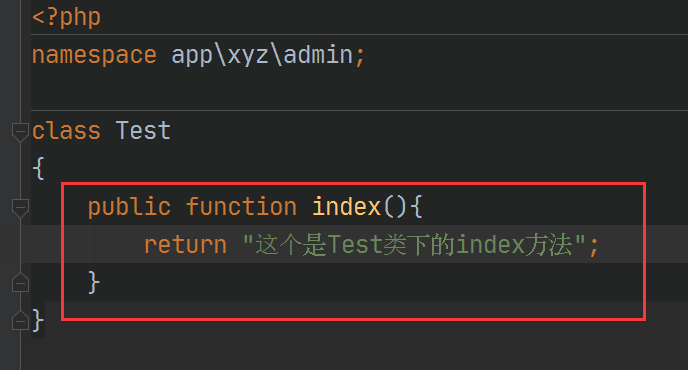Click the parentheses after index

tap(396, 206)
